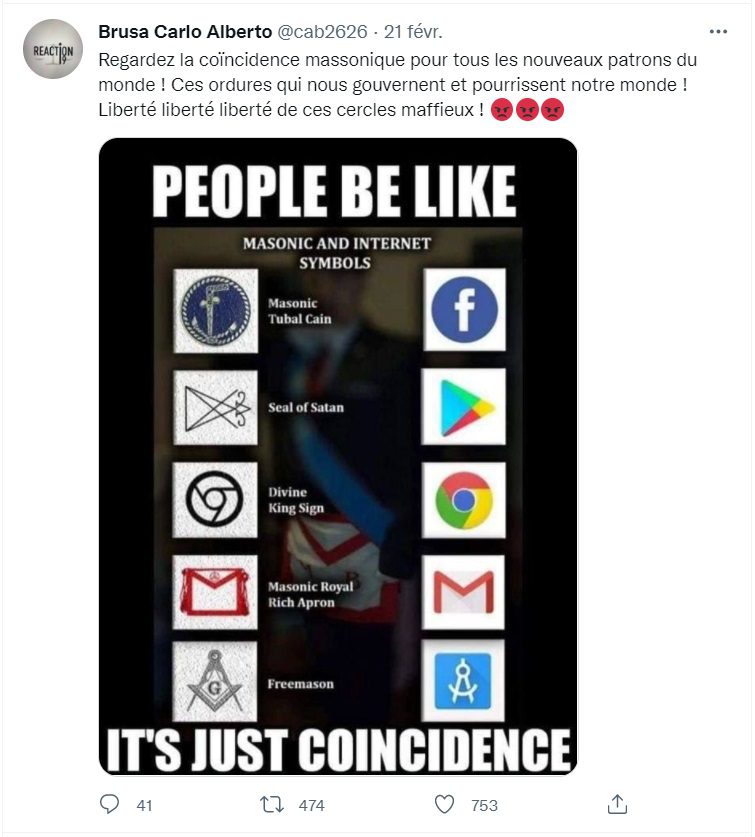Click the Google Play logo tile
Screen dimensions: 755x837
click(463, 406)
